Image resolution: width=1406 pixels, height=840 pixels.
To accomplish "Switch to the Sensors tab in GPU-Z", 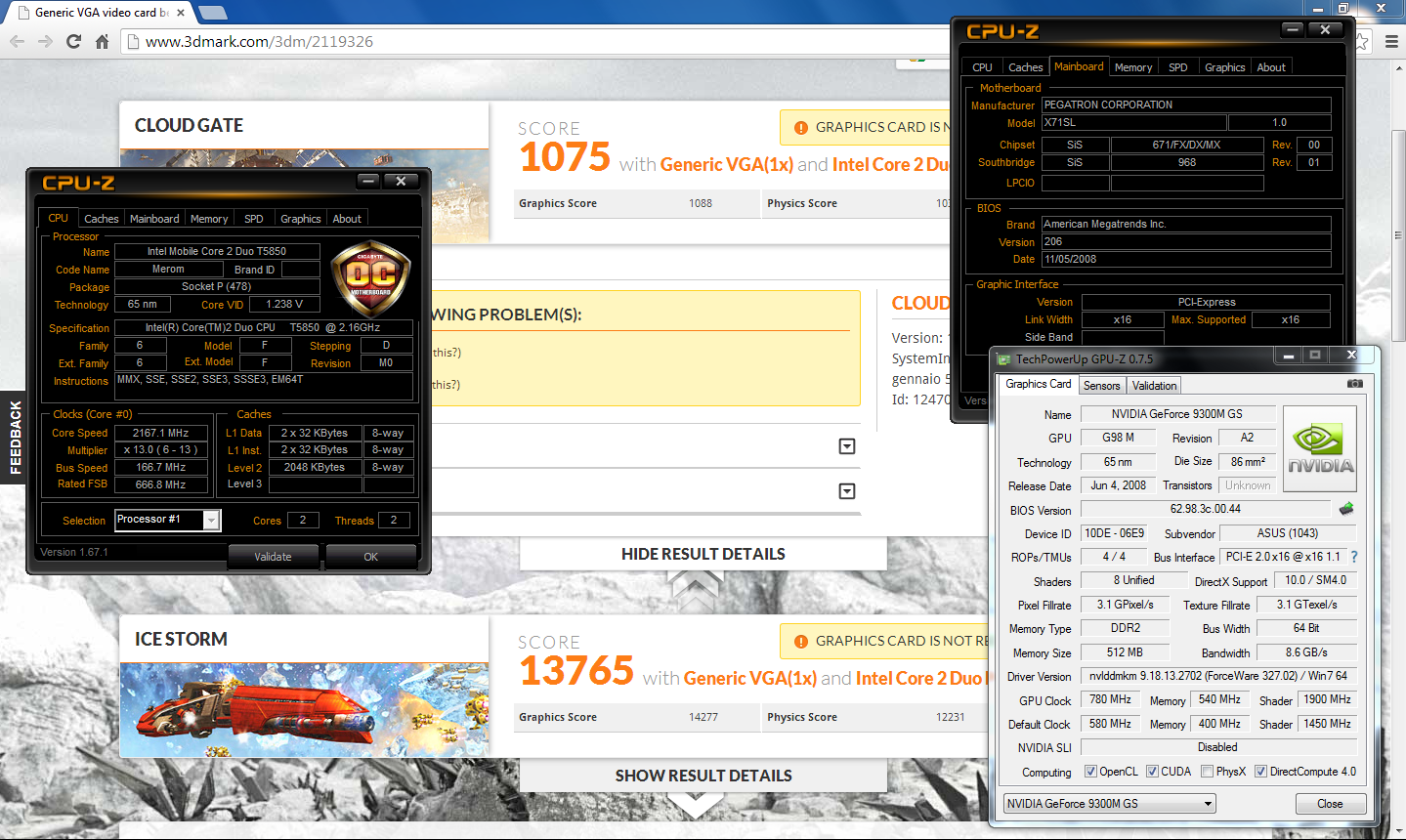I will click(1102, 386).
